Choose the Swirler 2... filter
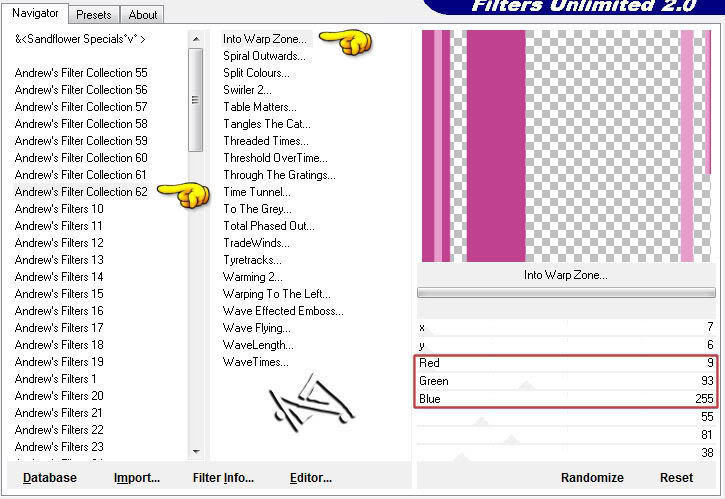Screen dimensions: 725x499 (x=247, y=90)
